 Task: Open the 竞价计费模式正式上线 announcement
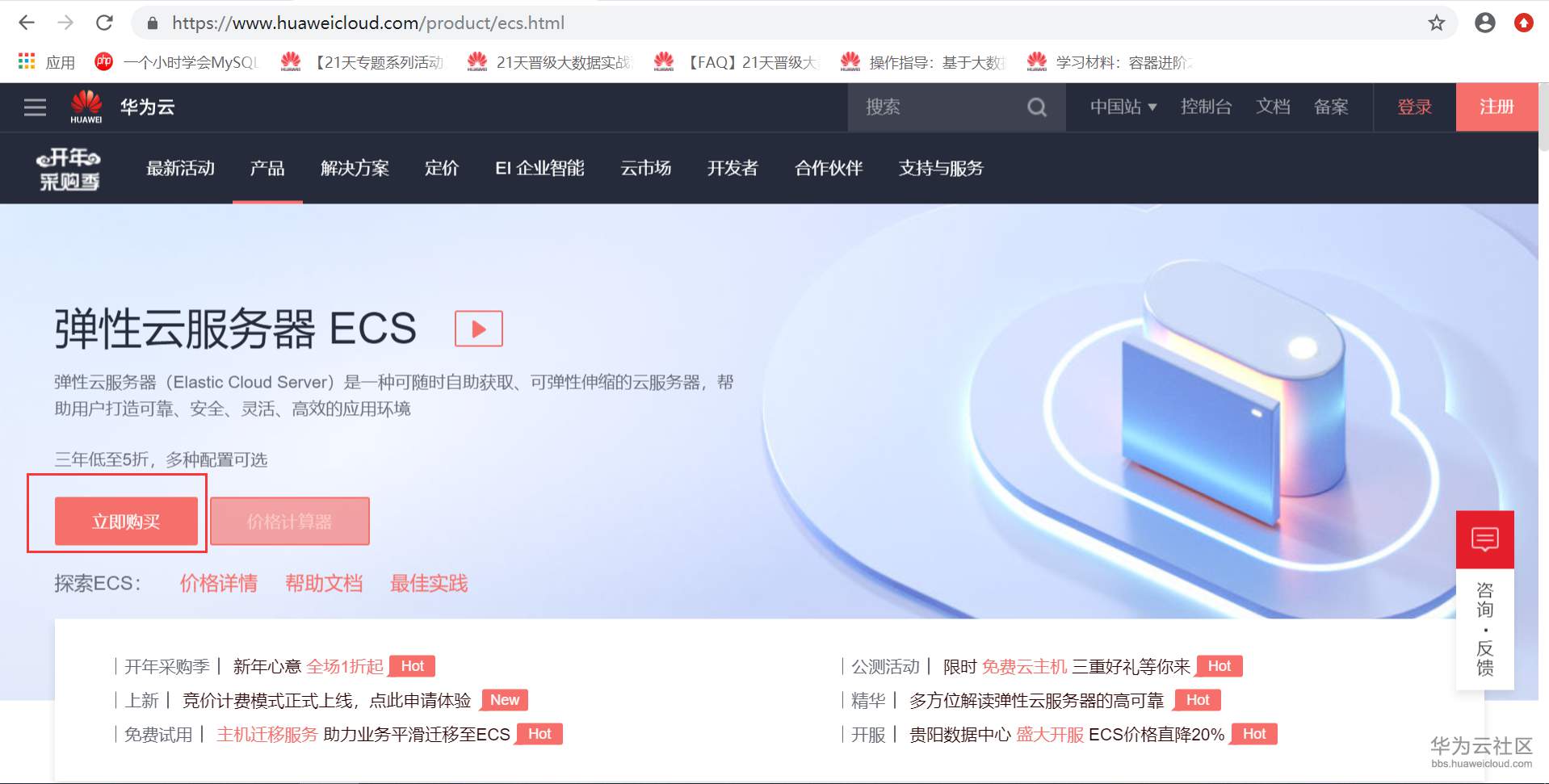tap(327, 700)
